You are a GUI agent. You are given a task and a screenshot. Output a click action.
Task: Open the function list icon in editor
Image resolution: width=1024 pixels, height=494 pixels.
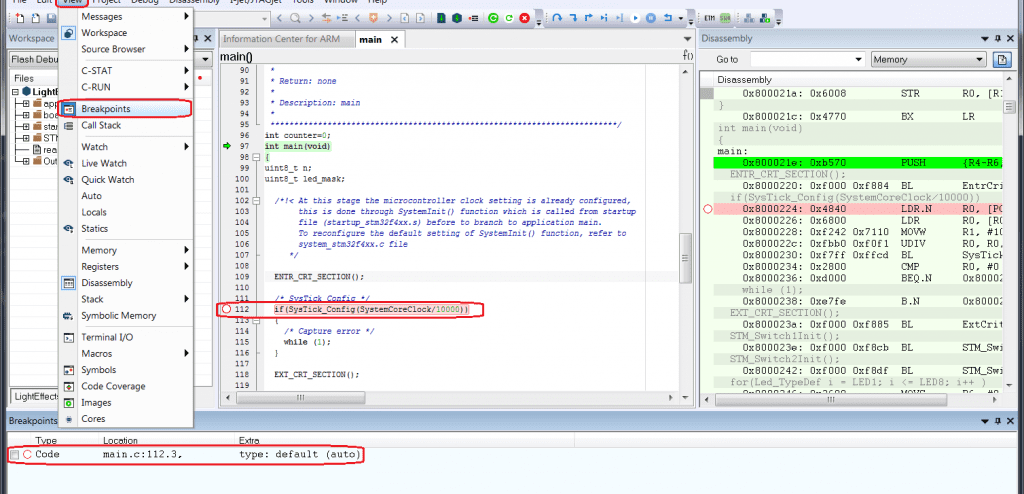(687, 56)
